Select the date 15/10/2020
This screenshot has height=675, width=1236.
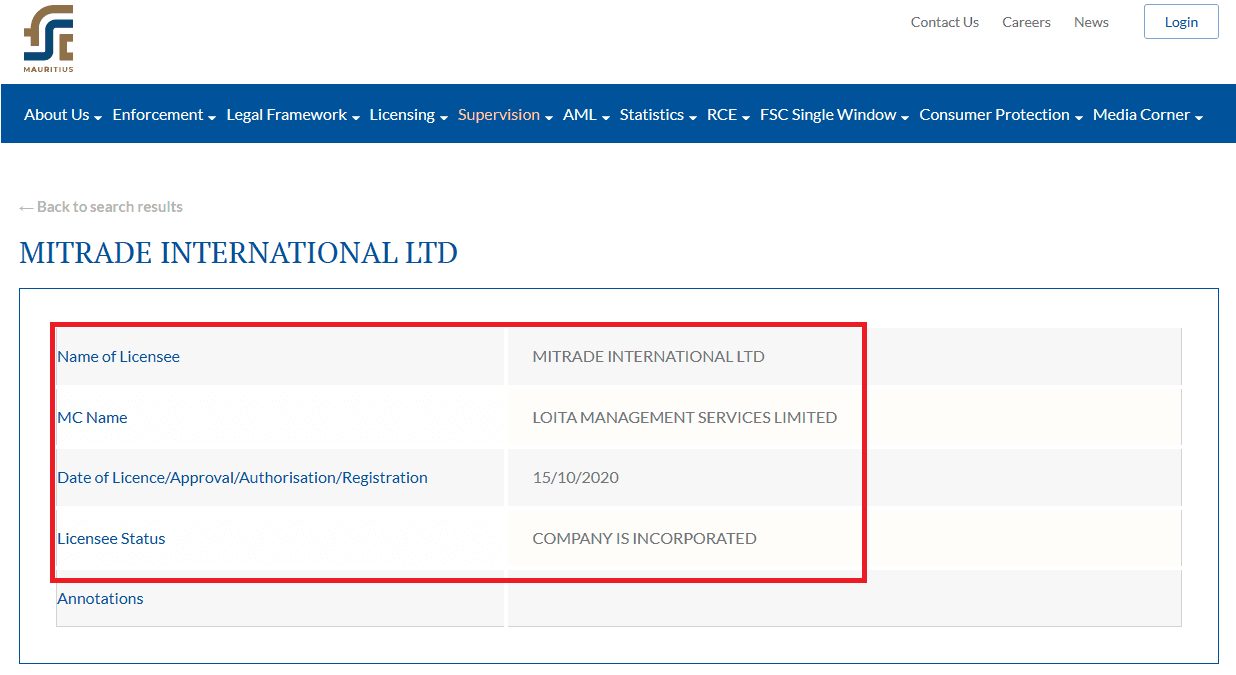(x=575, y=478)
